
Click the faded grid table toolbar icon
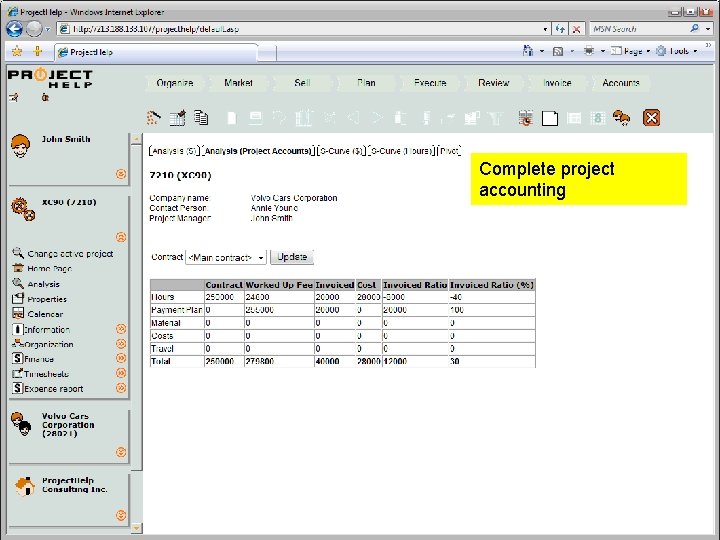pyautogui.click(x=574, y=118)
